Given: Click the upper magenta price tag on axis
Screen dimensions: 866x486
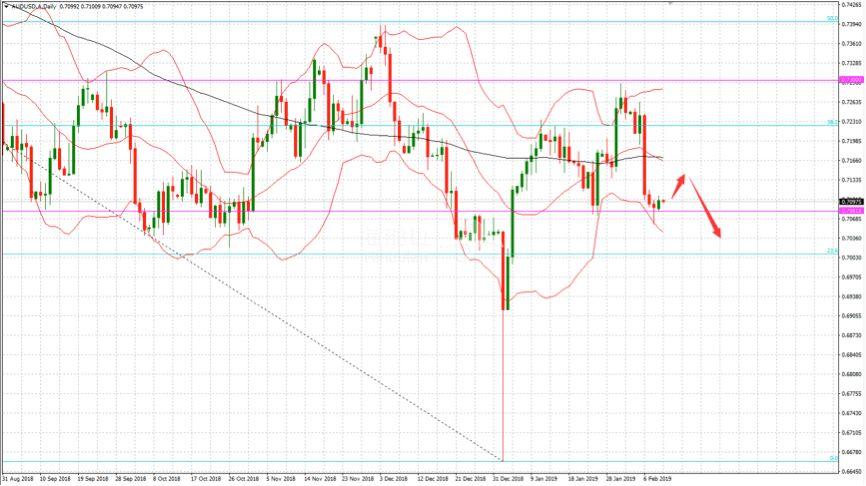Looking at the screenshot, I should click(851, 80).
